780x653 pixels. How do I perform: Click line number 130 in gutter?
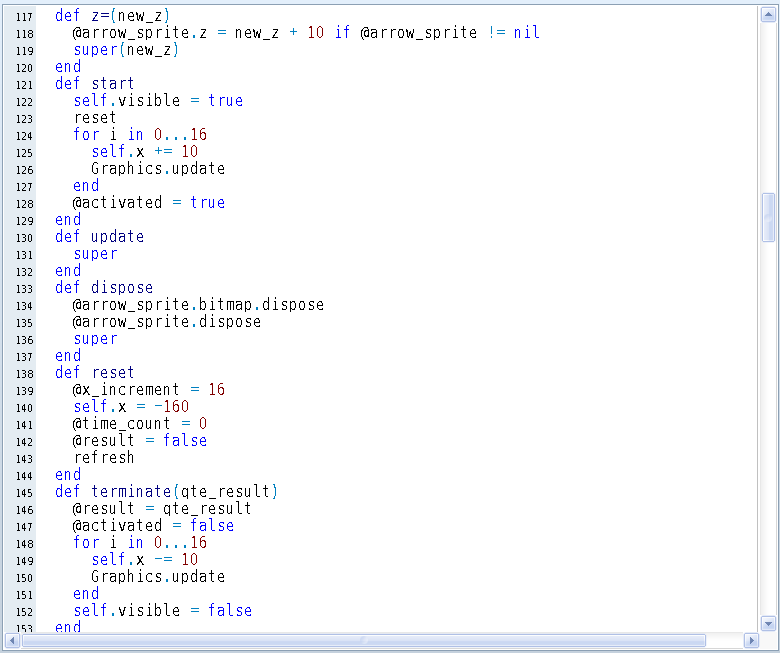(x=24, y=238)
